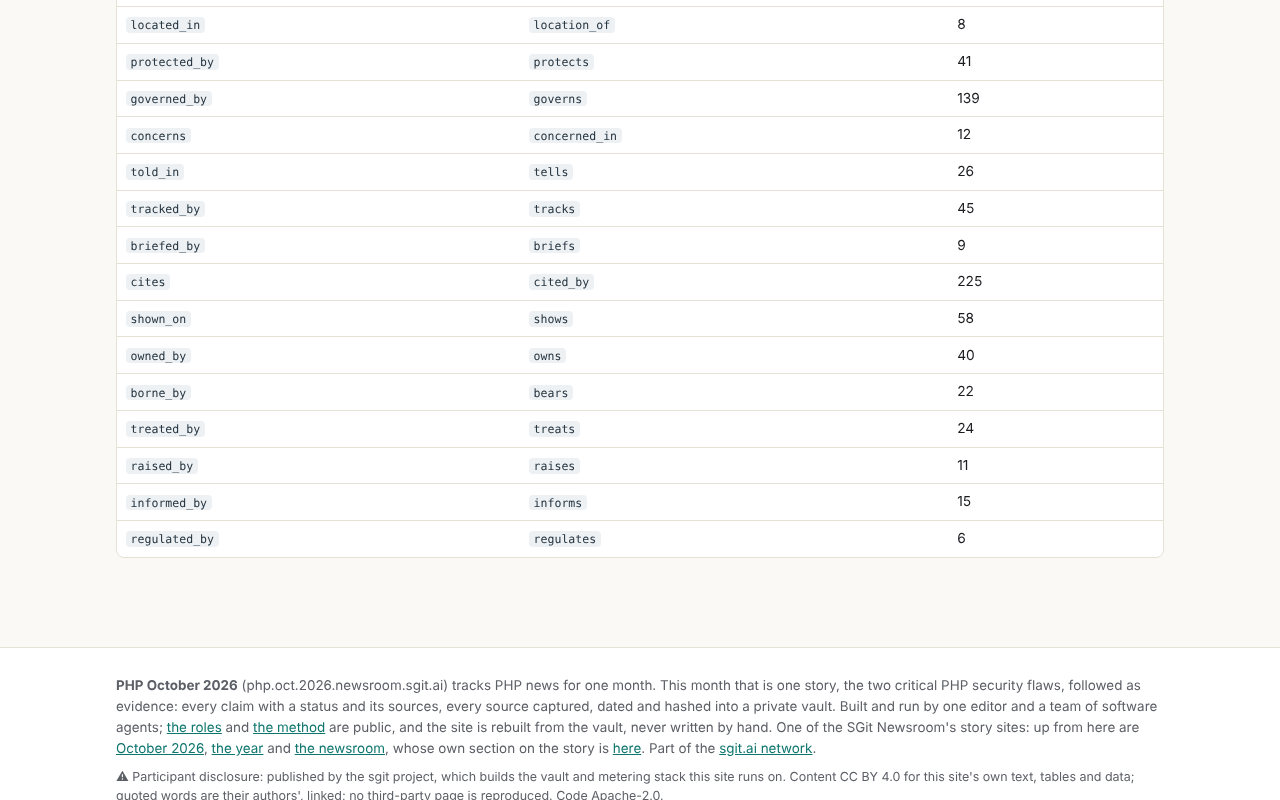Open the method link
This screenshot has width=1280, height=800.
click(x=289, y=727)
